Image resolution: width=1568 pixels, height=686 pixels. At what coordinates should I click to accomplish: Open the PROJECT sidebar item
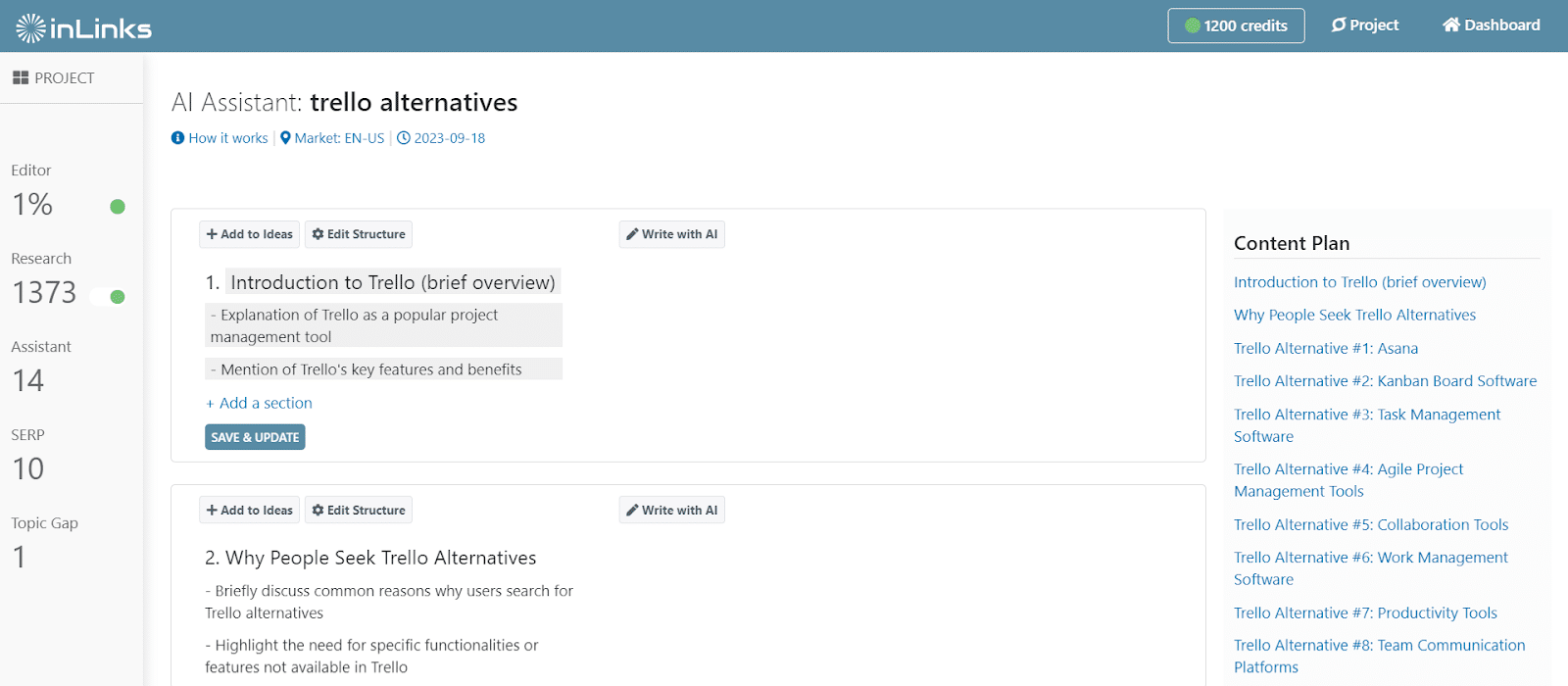coord(54,77)
